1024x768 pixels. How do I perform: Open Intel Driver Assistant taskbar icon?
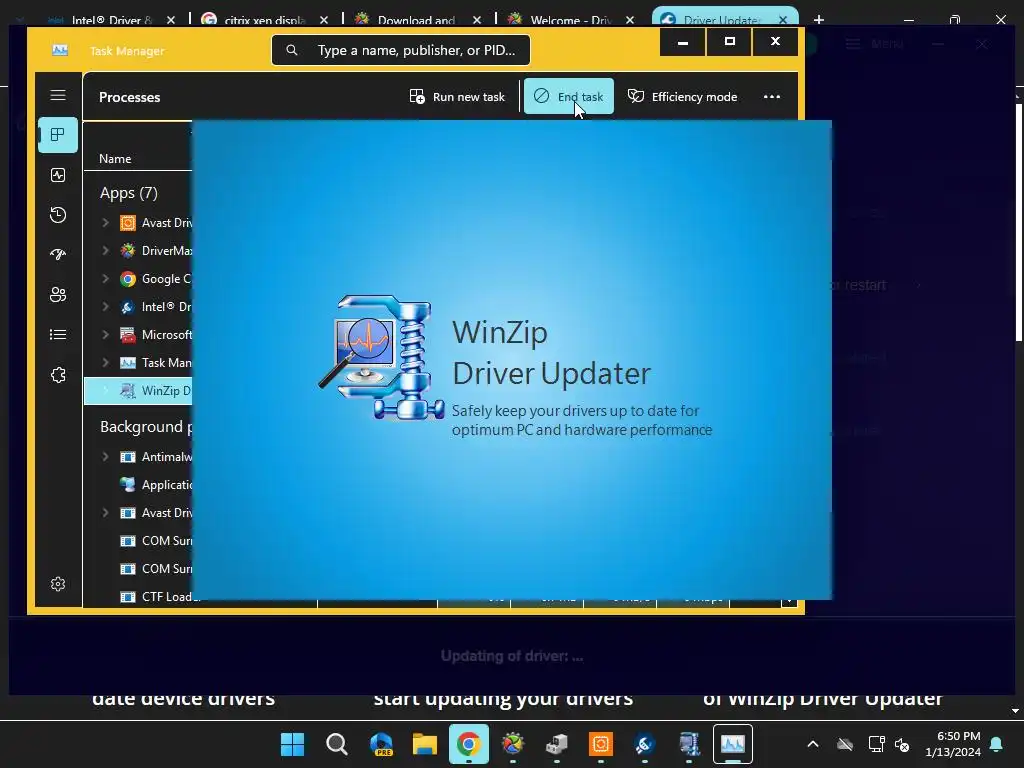[x=645, y=744]
